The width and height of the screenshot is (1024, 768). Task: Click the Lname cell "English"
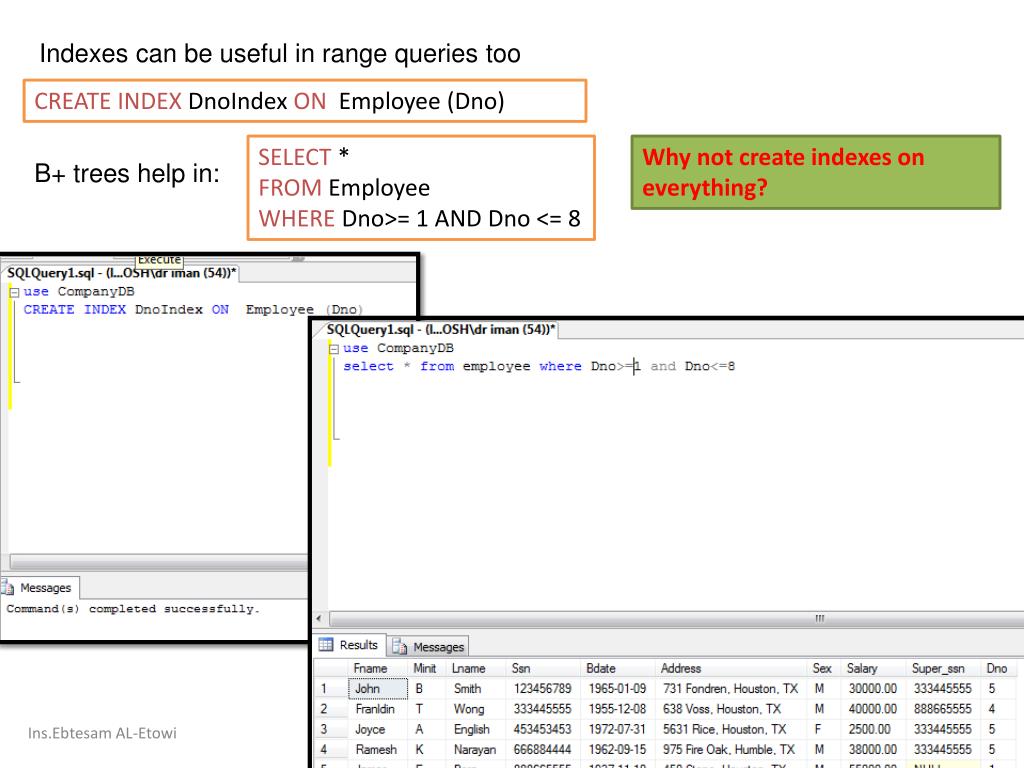point(476,729)
